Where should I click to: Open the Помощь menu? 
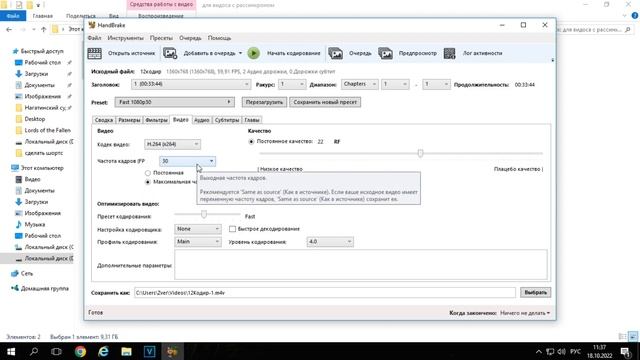pos(219,38)
